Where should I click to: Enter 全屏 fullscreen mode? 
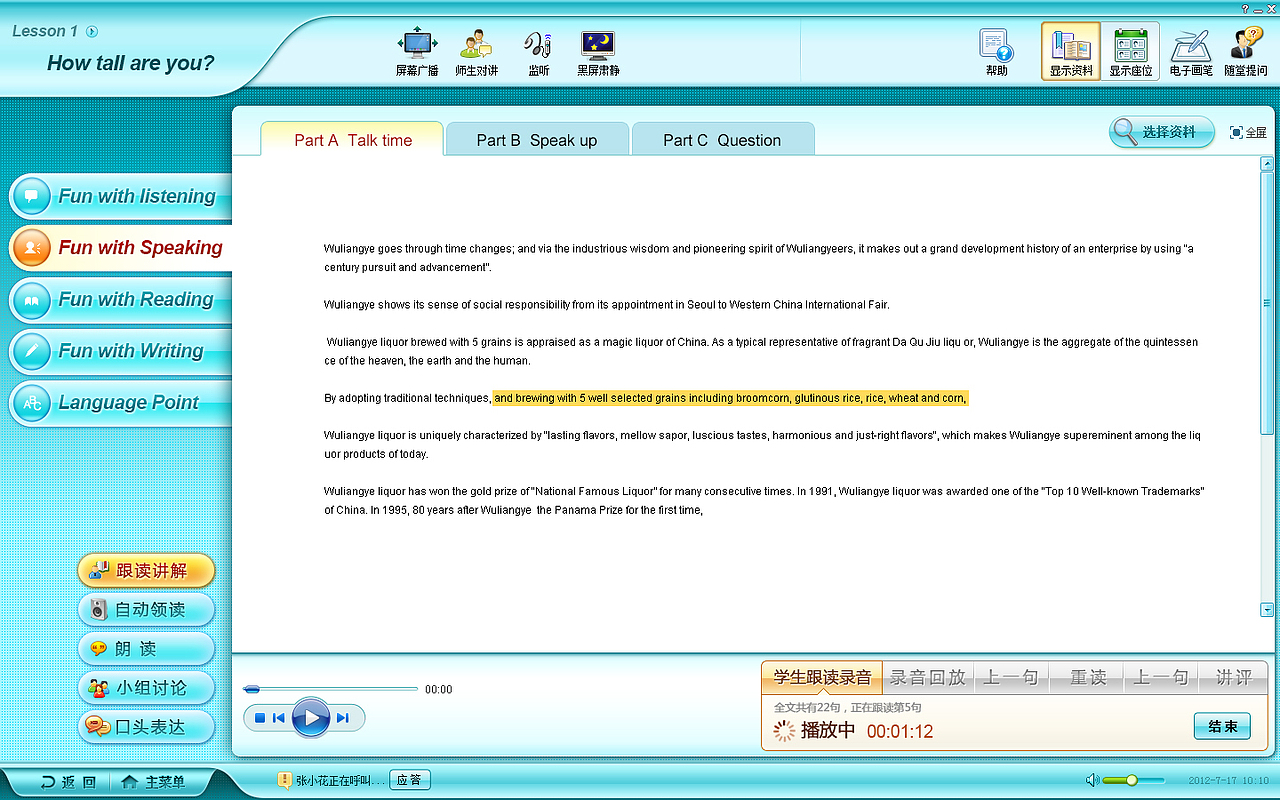1248,132
